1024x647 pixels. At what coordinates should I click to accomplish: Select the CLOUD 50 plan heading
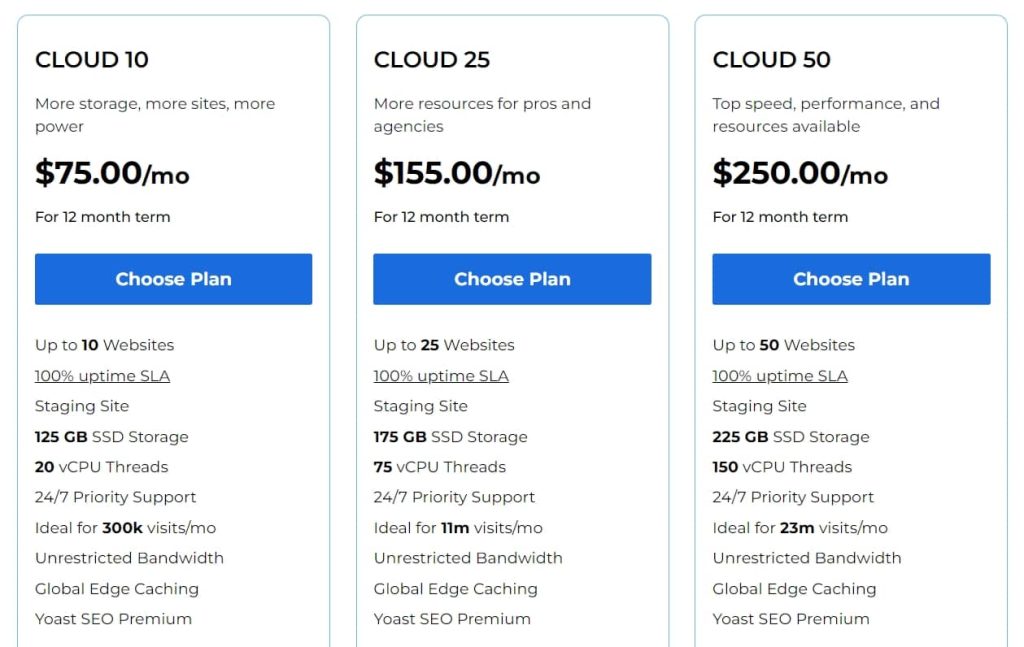(x=771, y=60)
